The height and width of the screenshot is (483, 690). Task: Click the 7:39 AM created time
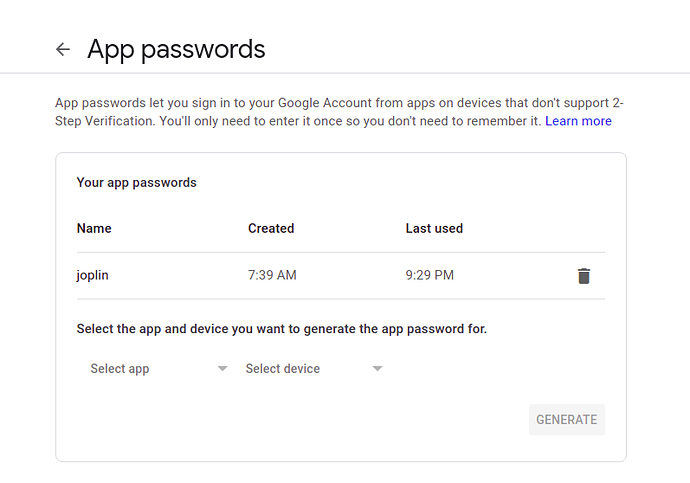[272, 275]
